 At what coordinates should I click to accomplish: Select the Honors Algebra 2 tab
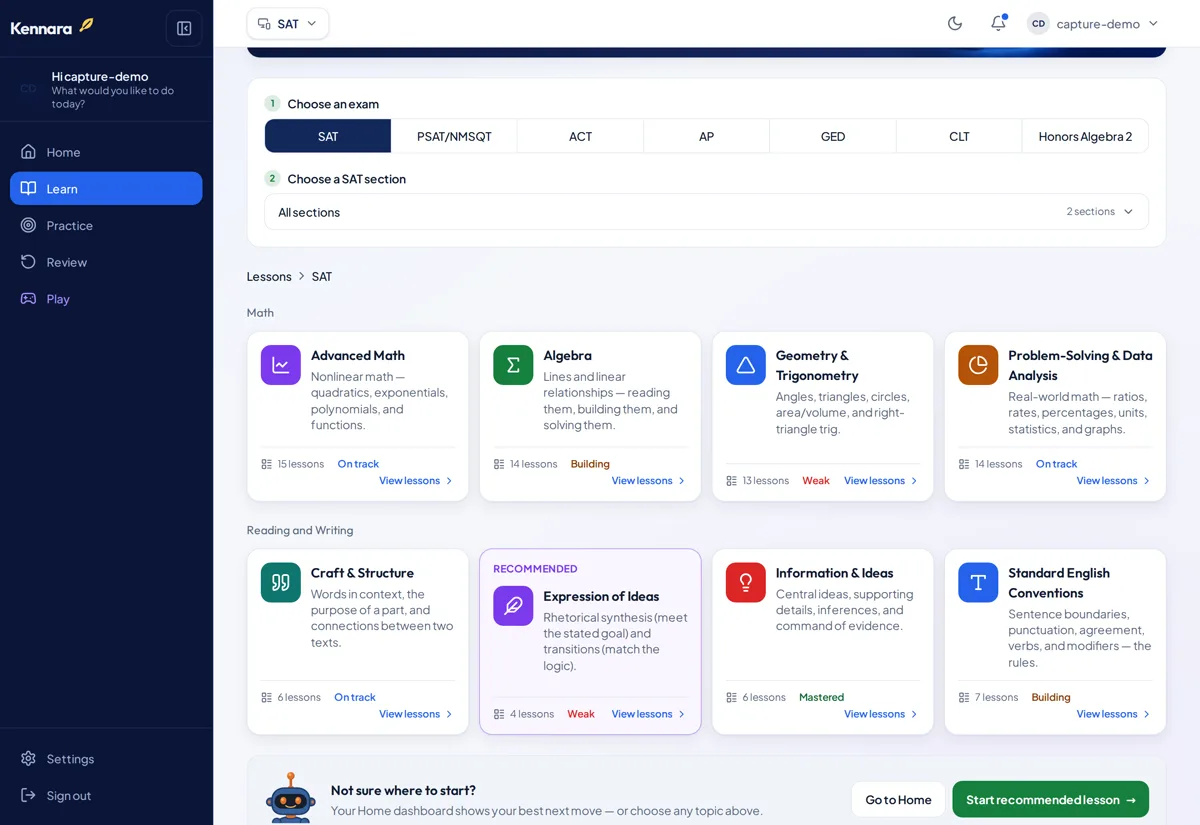point(1085,136)
